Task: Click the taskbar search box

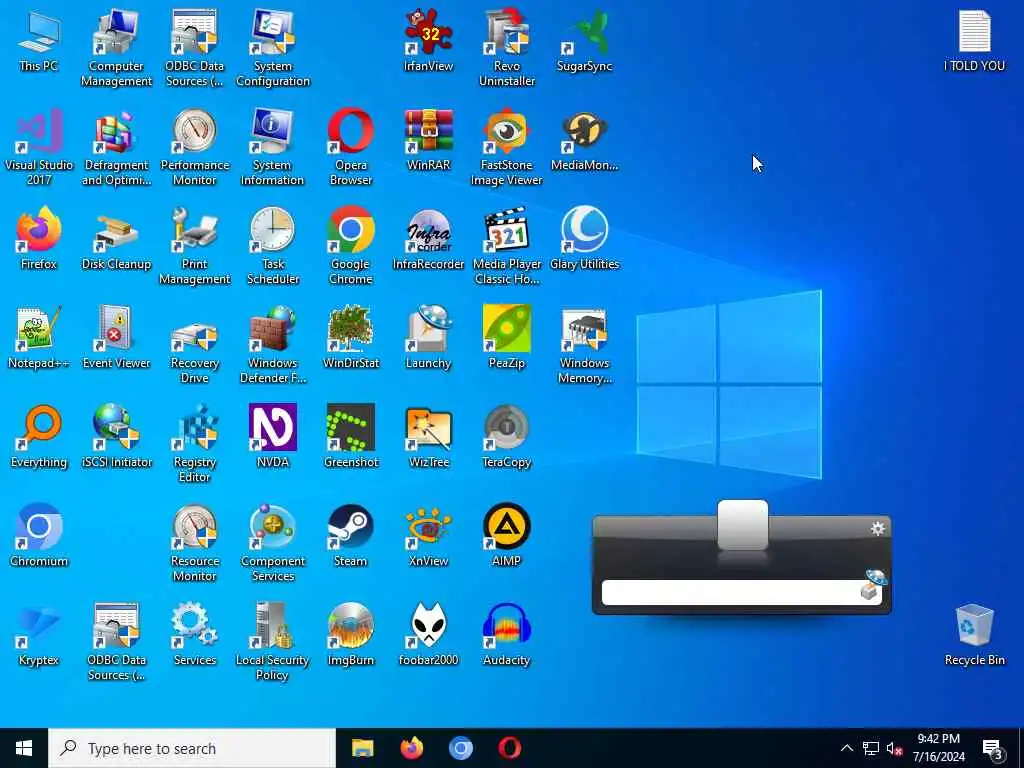Action: pyautogui.click(x=192, y=748)
